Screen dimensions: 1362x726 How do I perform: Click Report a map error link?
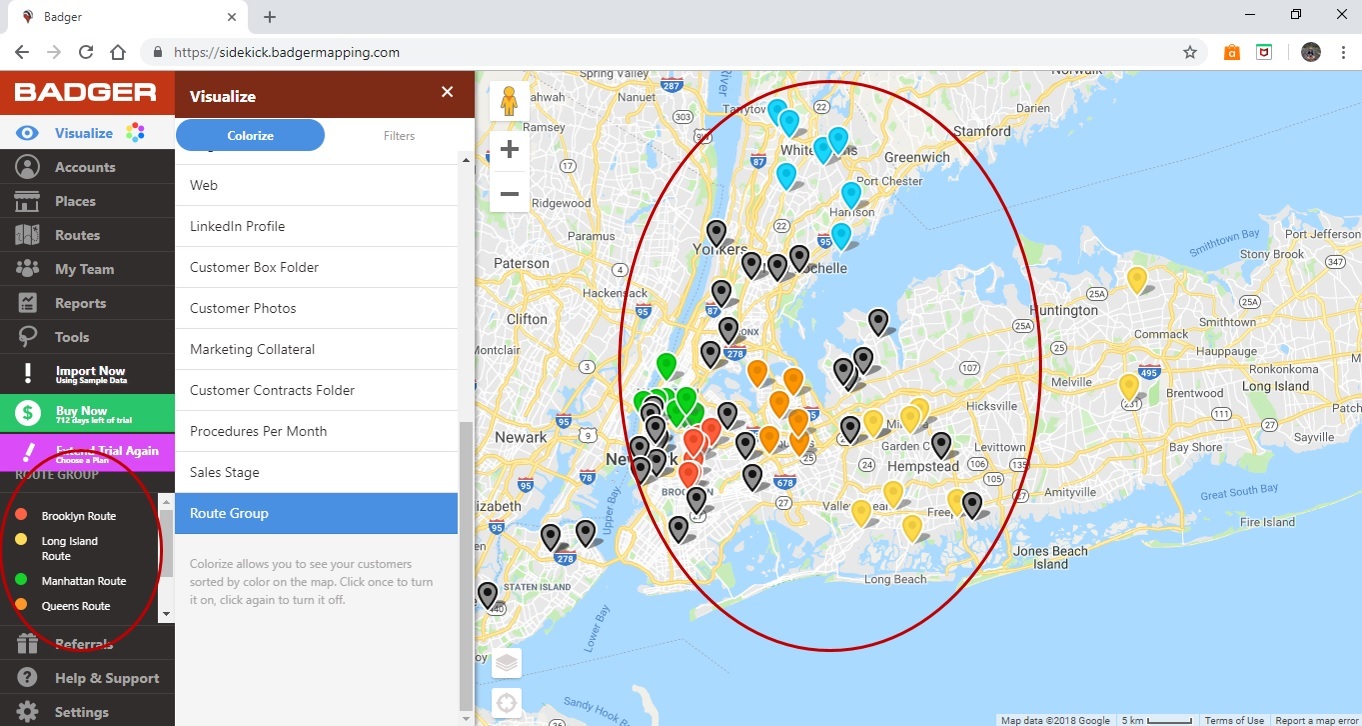tap(1317, 720)
